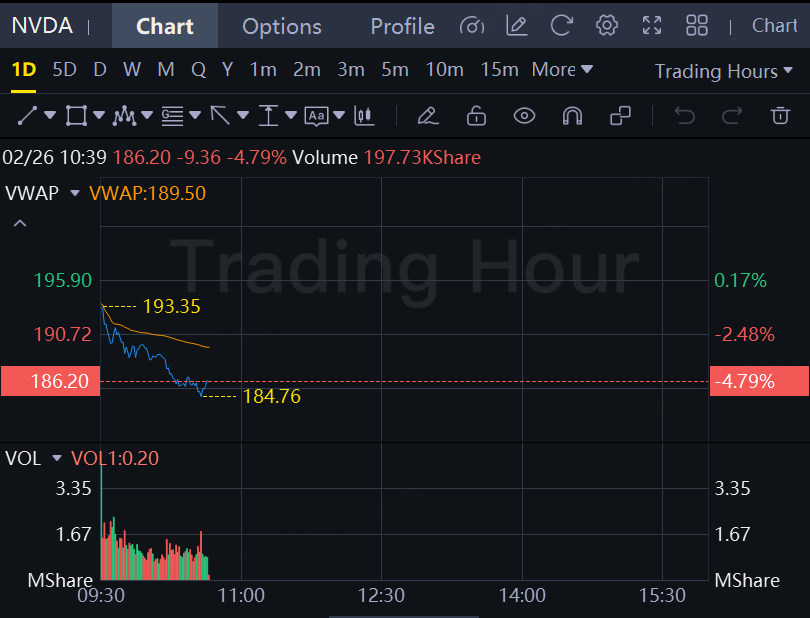This screenshot has width=810, height=618.
Task: Switch to the Profile tab
Action: point(402,26)
